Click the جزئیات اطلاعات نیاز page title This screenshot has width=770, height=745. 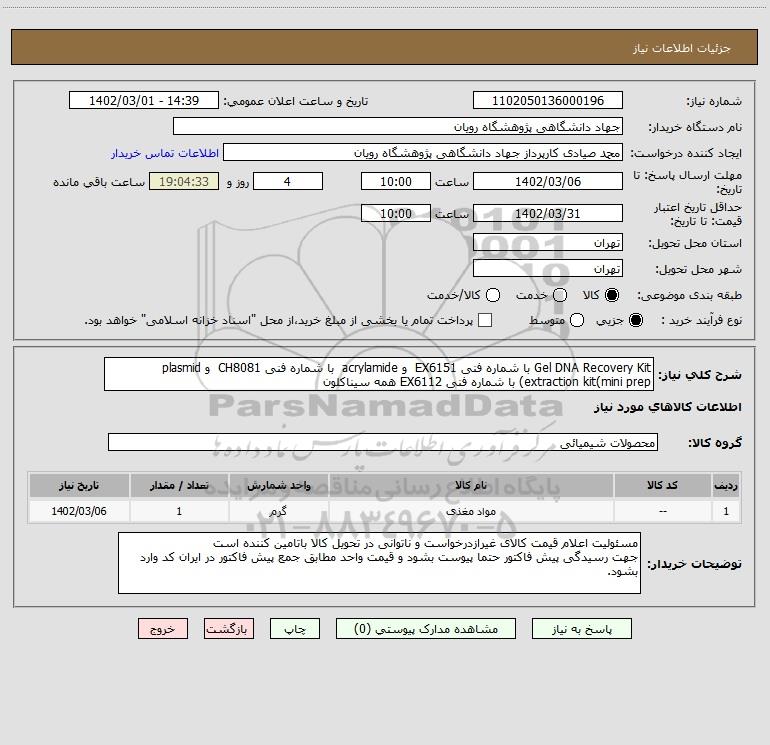(x=682, y=48)
